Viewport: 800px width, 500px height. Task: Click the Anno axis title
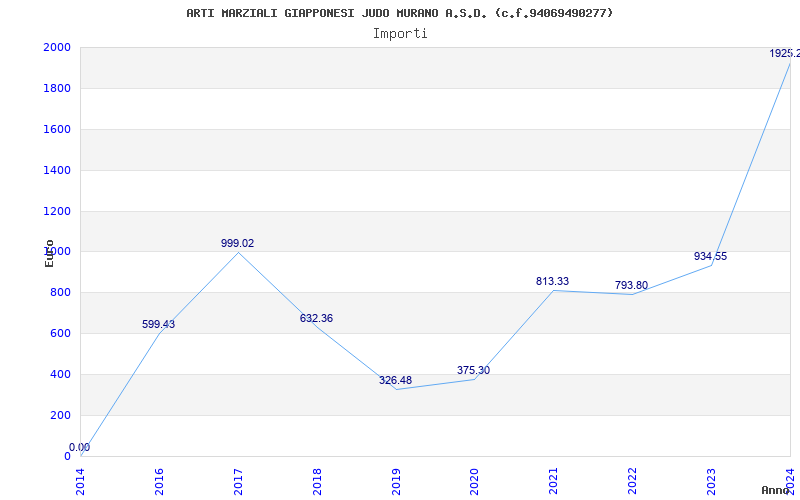click(x=775, y=490)
